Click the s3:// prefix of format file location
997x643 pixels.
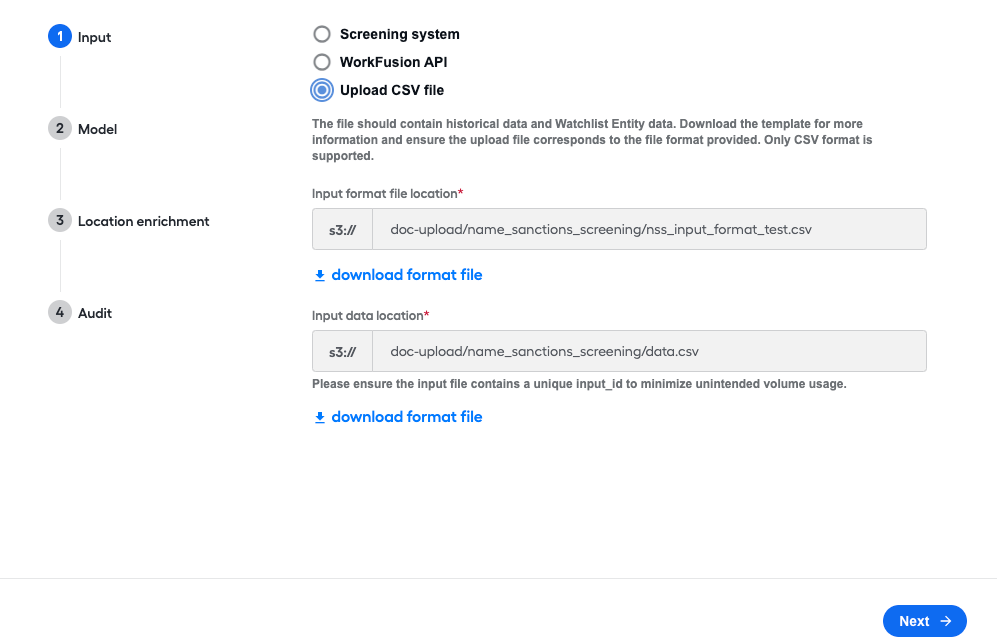coord(342,230)
